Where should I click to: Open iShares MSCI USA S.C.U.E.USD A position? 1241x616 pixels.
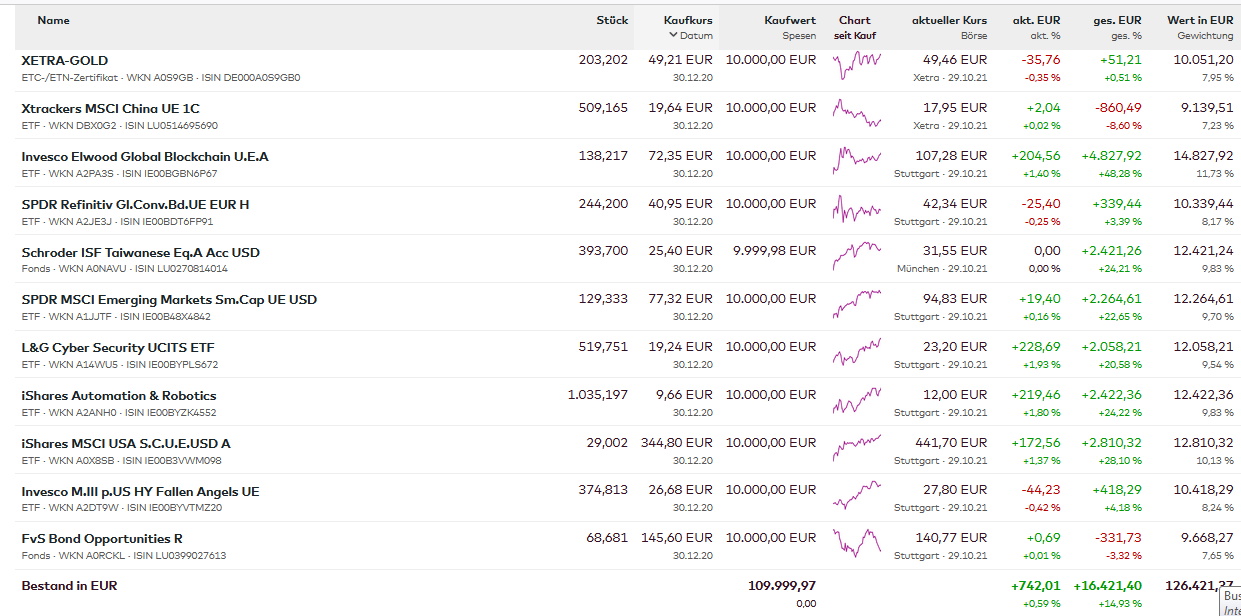[x=126, y=444]
